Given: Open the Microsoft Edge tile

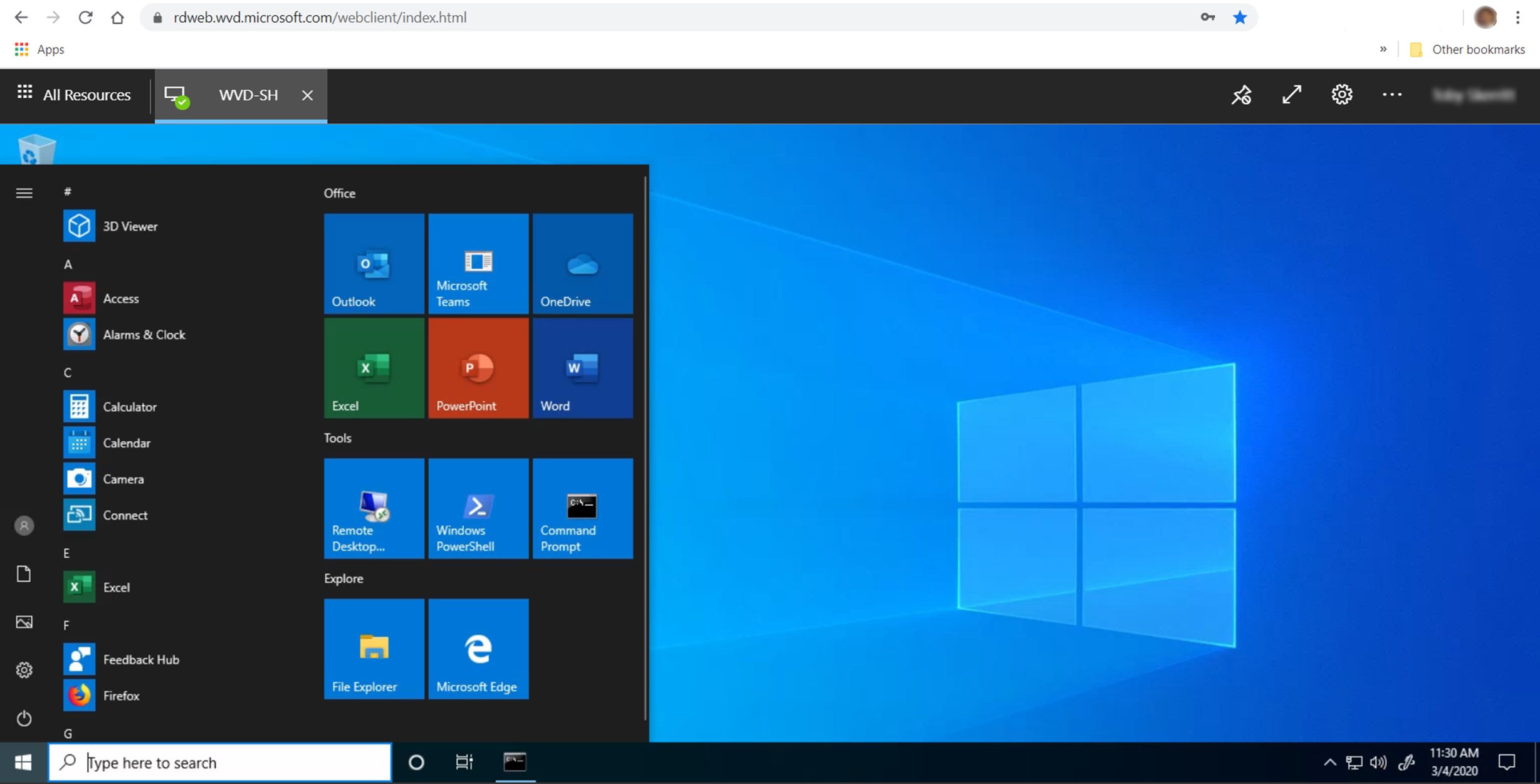Looking at the screenshot, I should click(478, 649).
